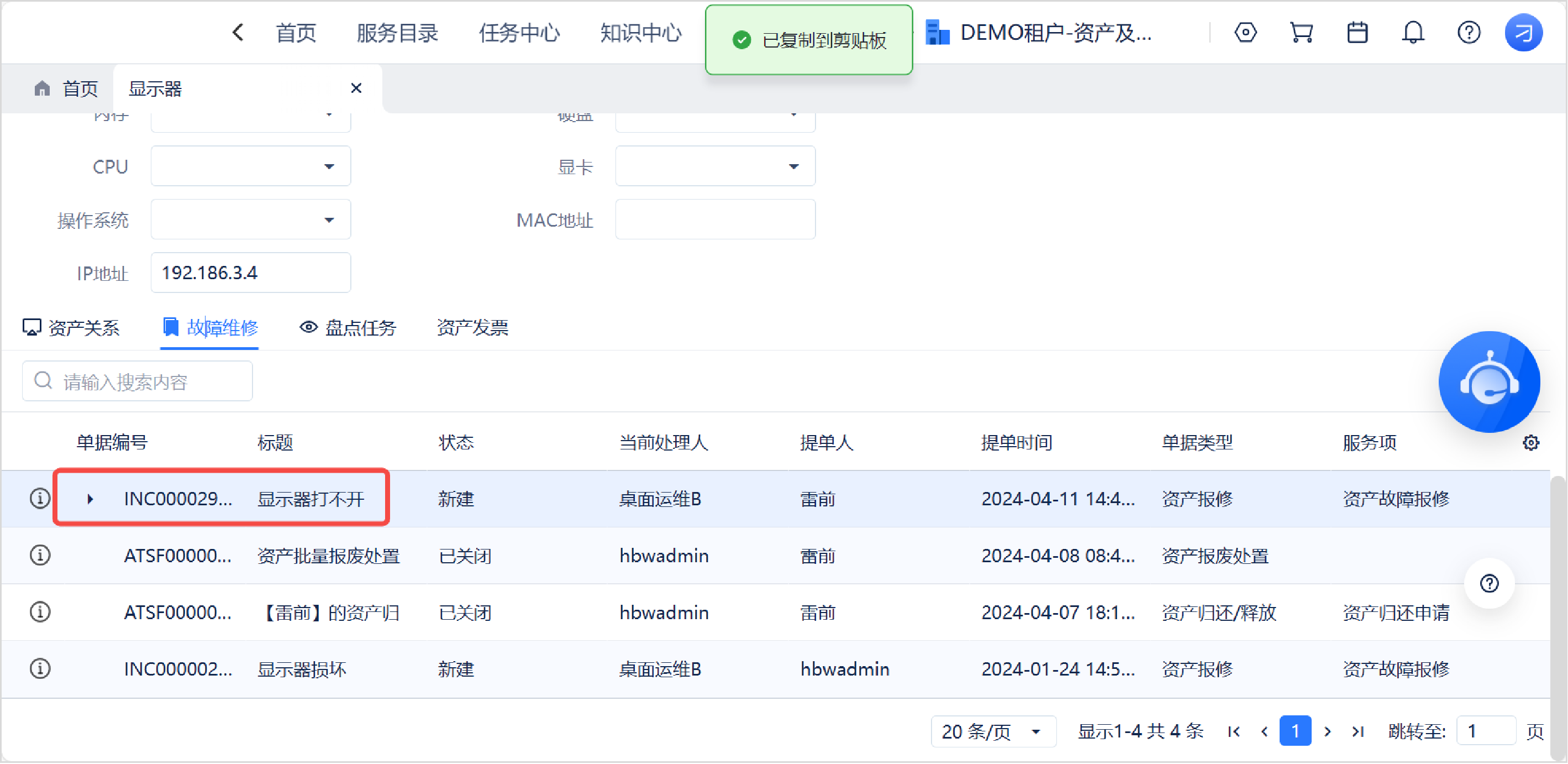Open the blue customer service robot assistant

coord(1489,382)
